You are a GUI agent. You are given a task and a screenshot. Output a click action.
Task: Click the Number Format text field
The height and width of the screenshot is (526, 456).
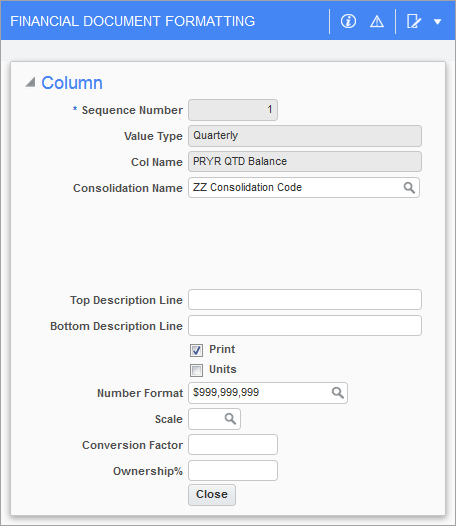point(260,393)
